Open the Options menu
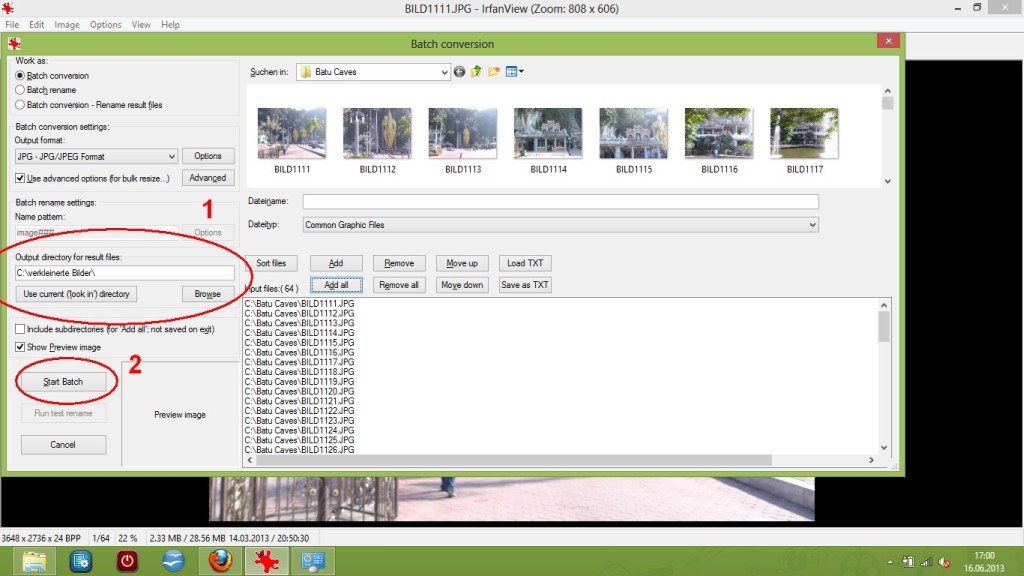The height and width of the screenshot is (576, 1024). pyautogui.click(x=105, y=24)
